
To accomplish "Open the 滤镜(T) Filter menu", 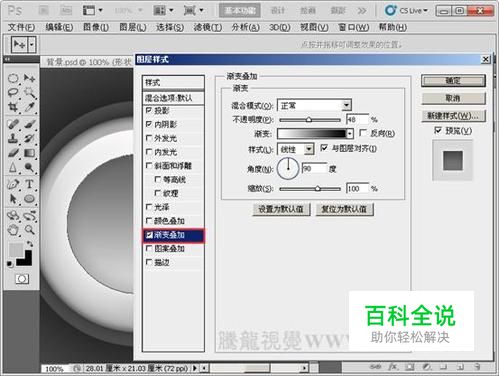I will coord(208,27).
